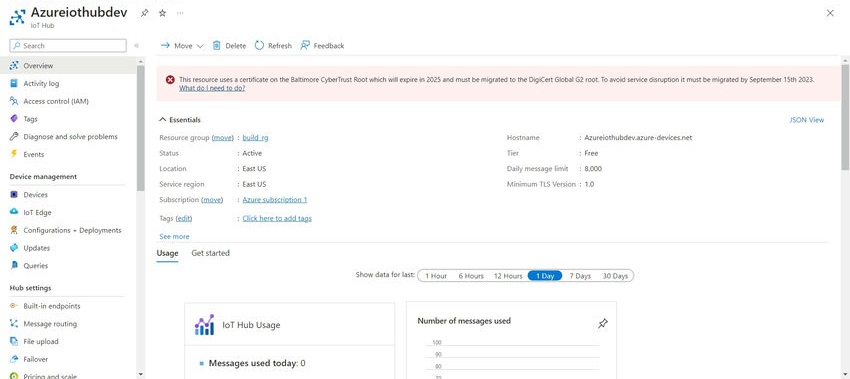Click the Feedback icon
The width and height of the screenshot is (850, 379).
coord(305,46)
